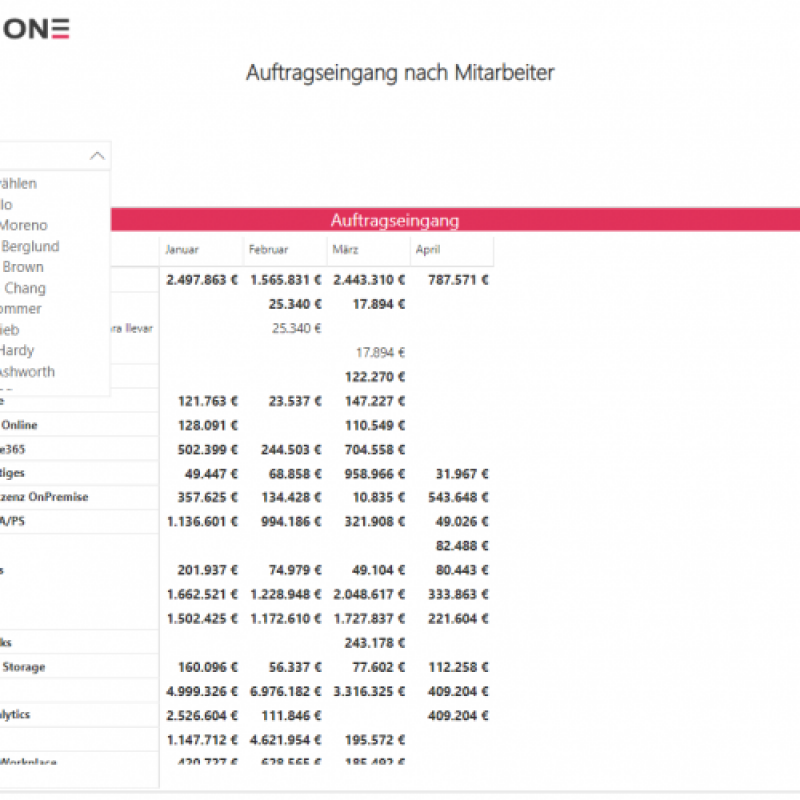Screen dimensions: 800x800
Task: Select the OnPremise license row label
Action: (x=45, y=497)
